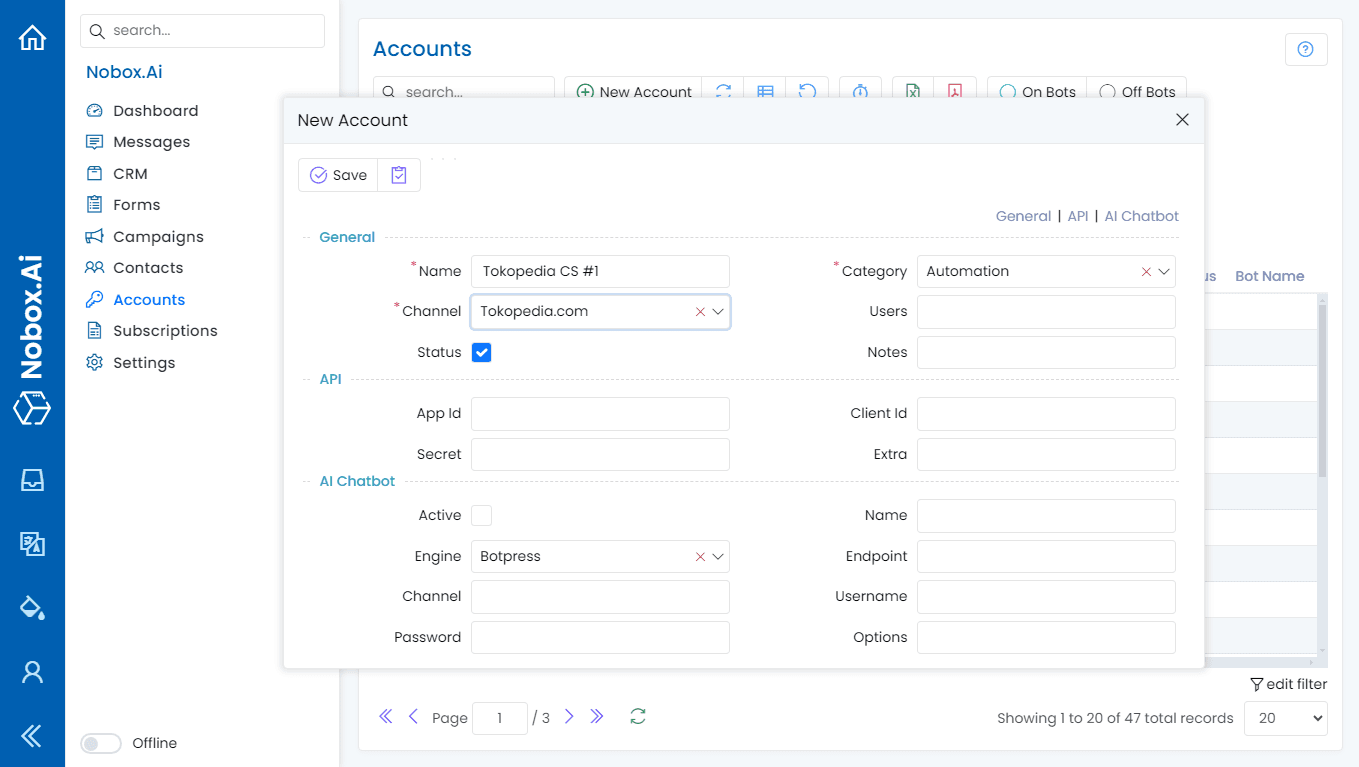Refresh the accounts table
1359x767 pixels.
[723, 91]
